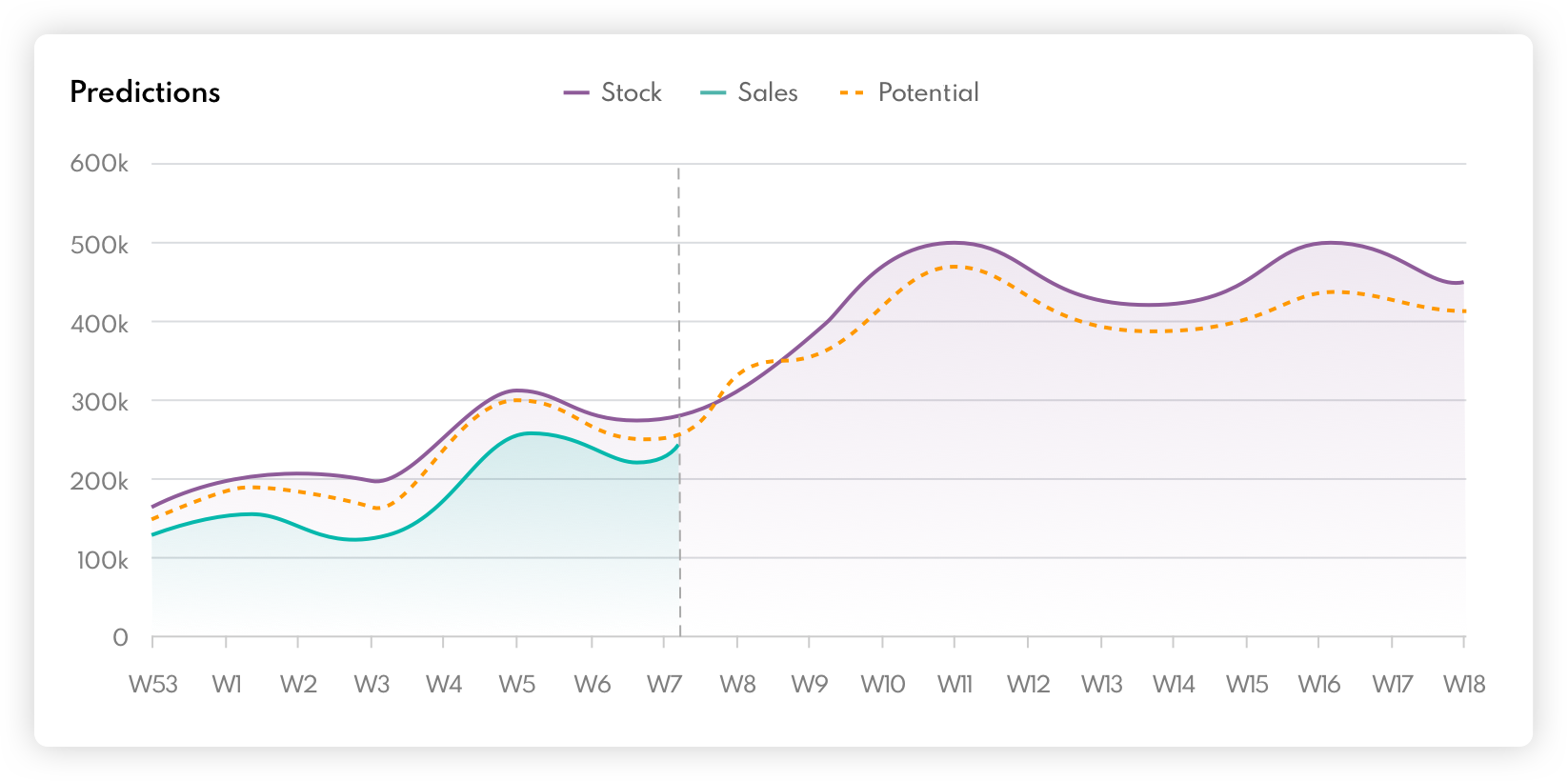Screen dimensions: 1568x781
Task: Select the W53 label on the x-axis
Action: pos(153,684)
